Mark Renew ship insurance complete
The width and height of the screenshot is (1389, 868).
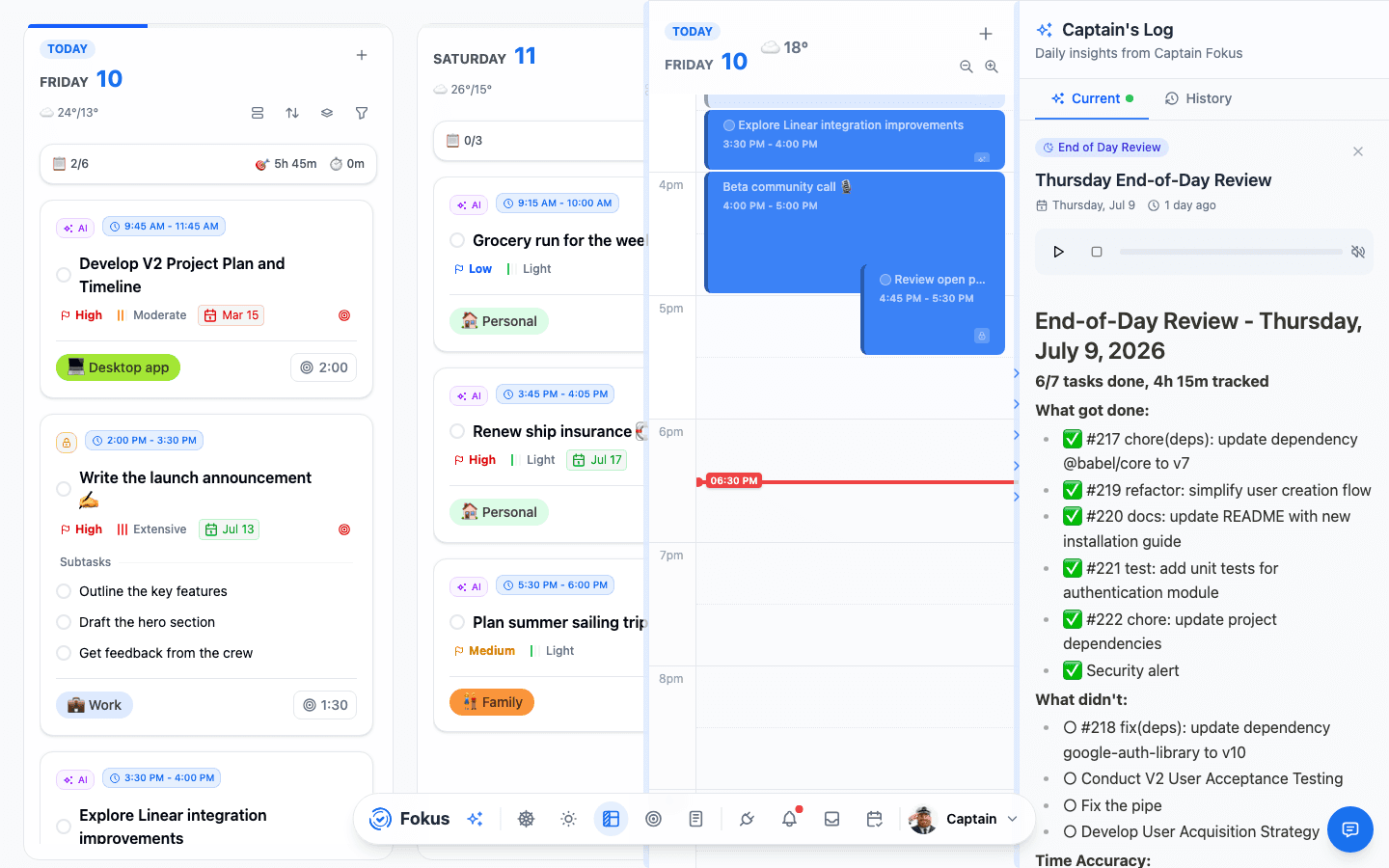[457, 431]
